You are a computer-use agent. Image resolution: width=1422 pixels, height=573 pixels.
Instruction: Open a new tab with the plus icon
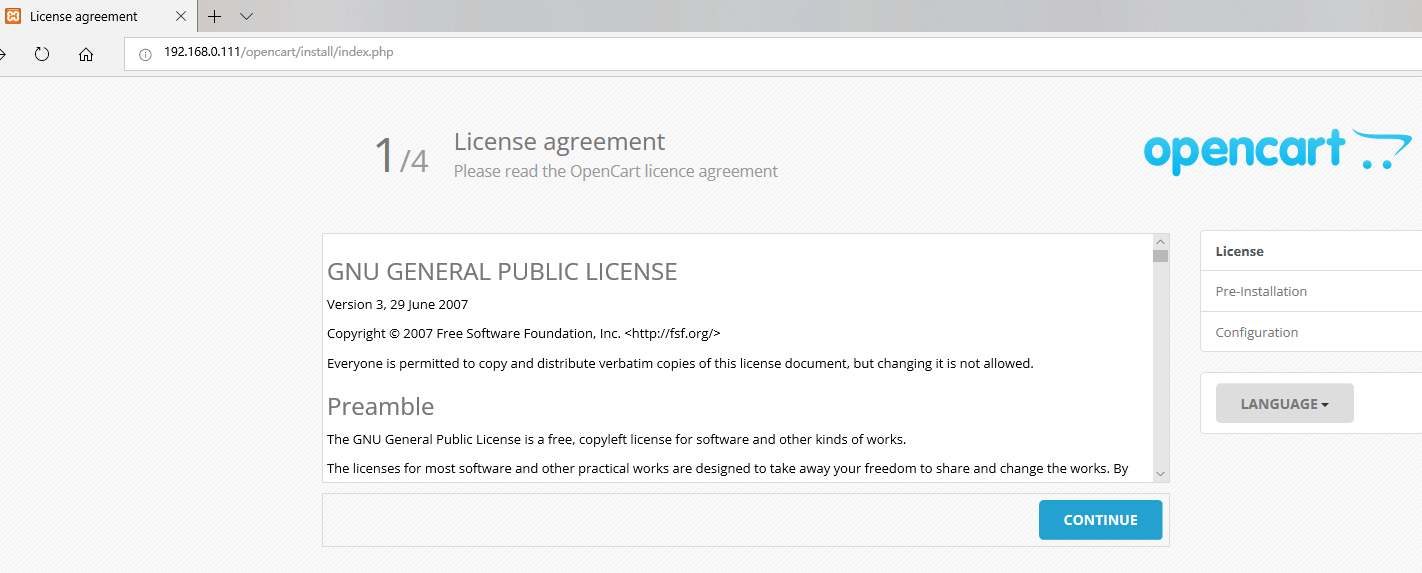[214, 16]
